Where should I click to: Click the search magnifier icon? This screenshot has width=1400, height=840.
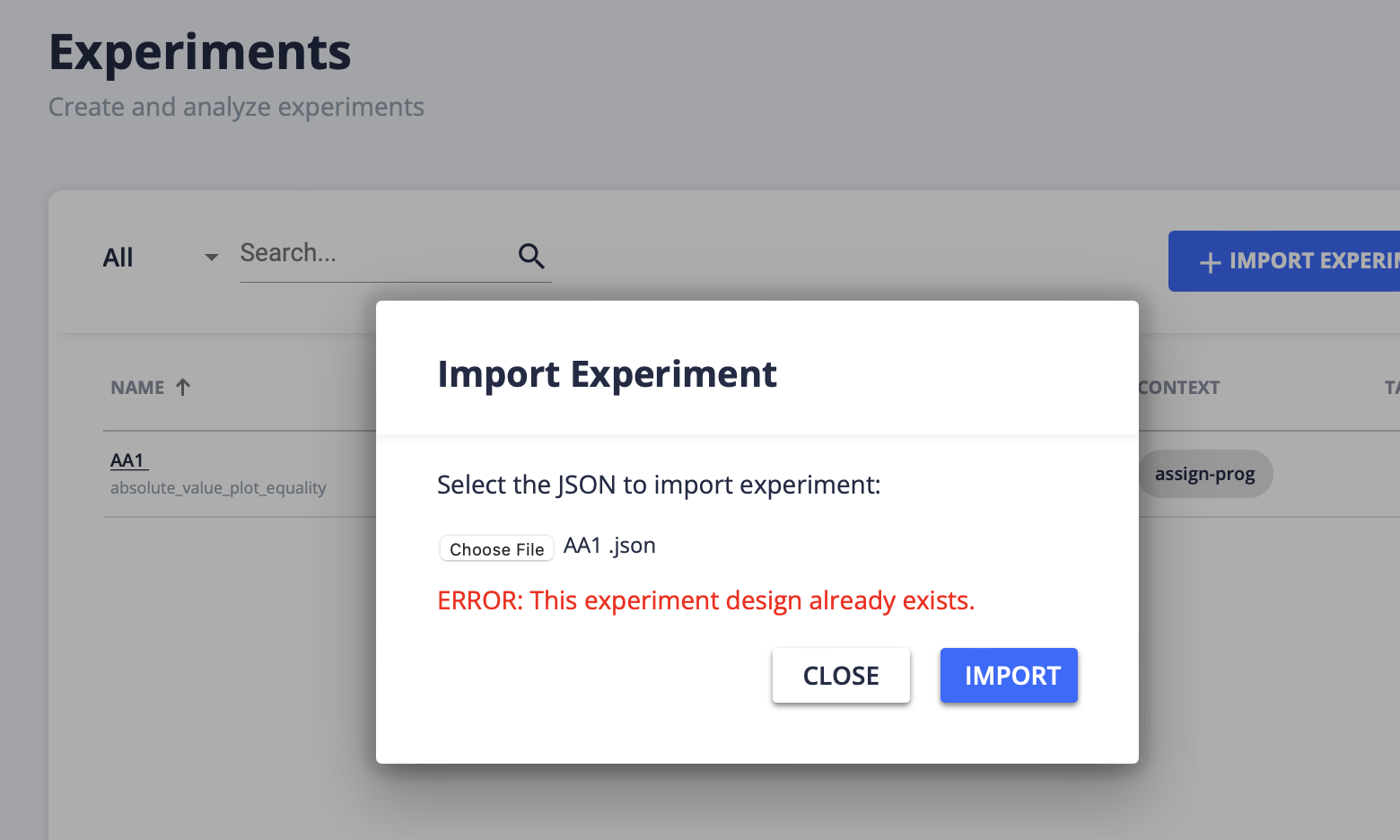531,256
